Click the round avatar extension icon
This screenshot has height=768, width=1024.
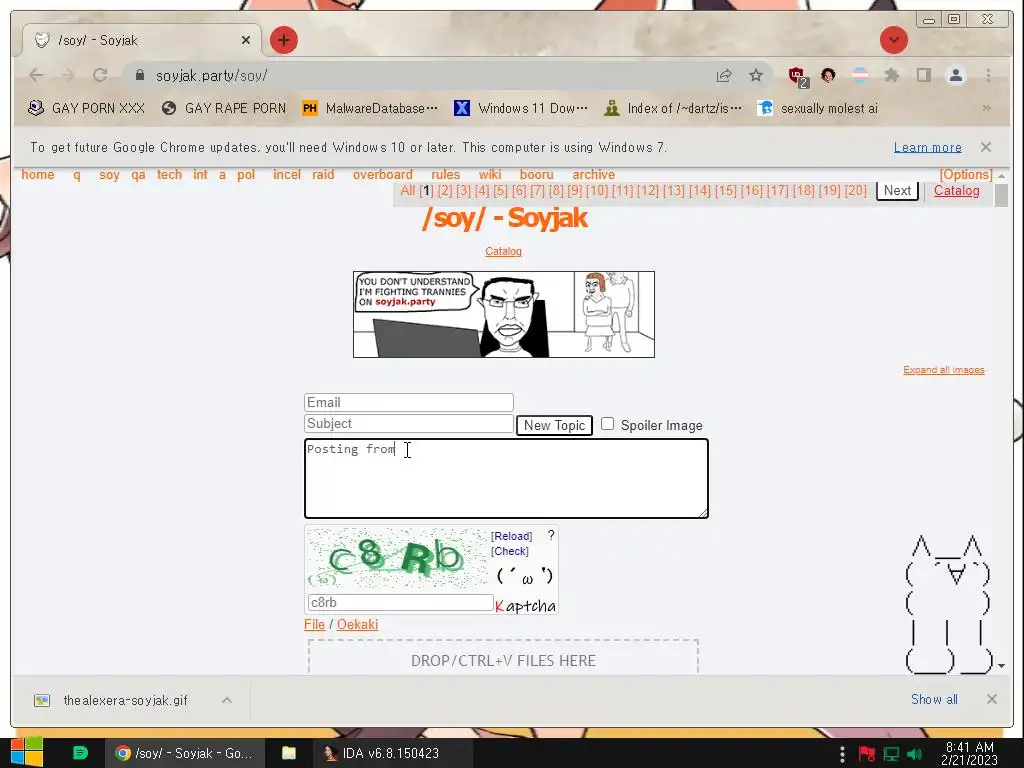coord(828,75)
